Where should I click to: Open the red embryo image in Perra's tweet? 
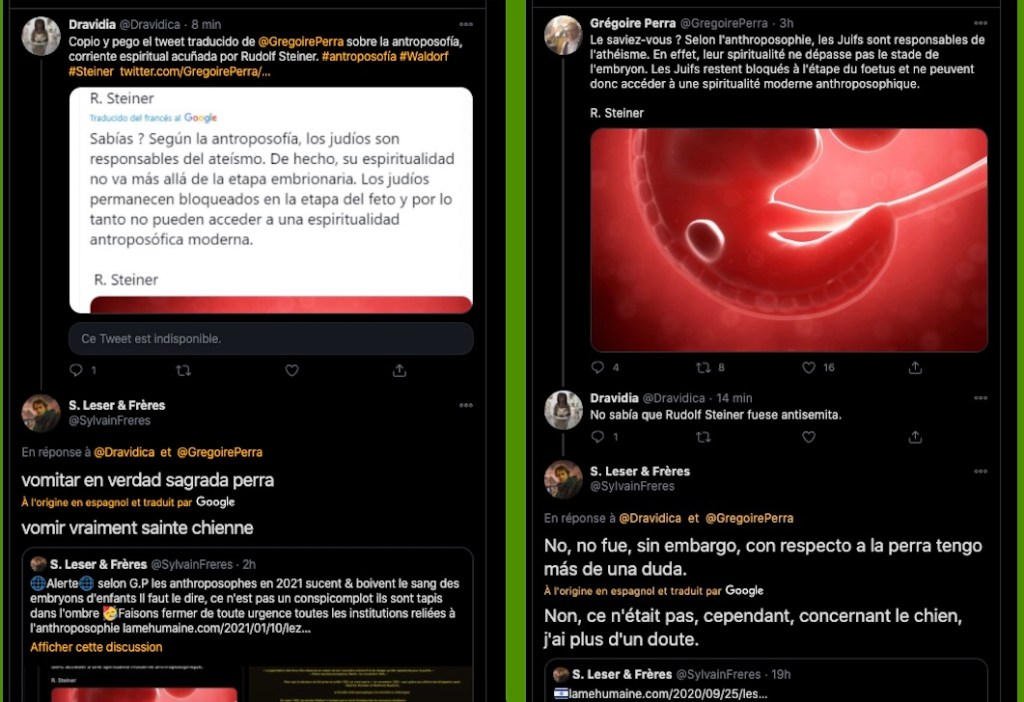click(x=789, y=240)
